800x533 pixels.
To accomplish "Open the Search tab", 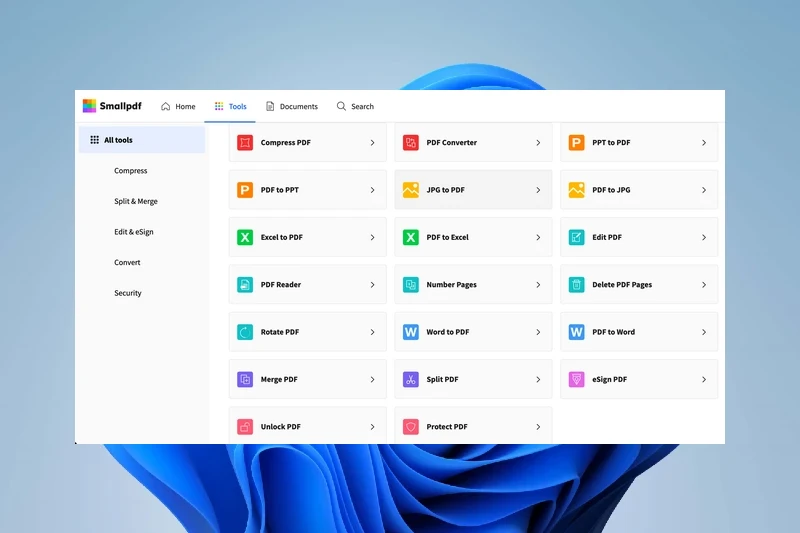I will 355,106.
